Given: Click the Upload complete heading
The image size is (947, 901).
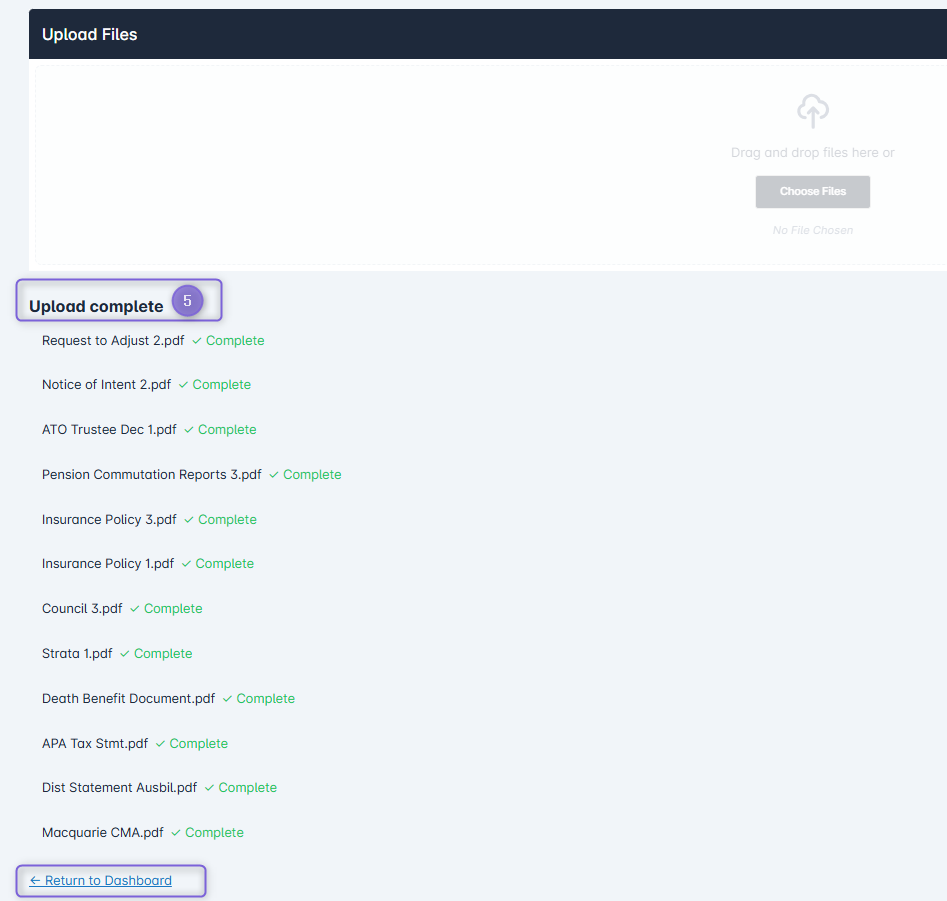Looking at the screenshot, I should pyautogui.click(x=96, y=306).
